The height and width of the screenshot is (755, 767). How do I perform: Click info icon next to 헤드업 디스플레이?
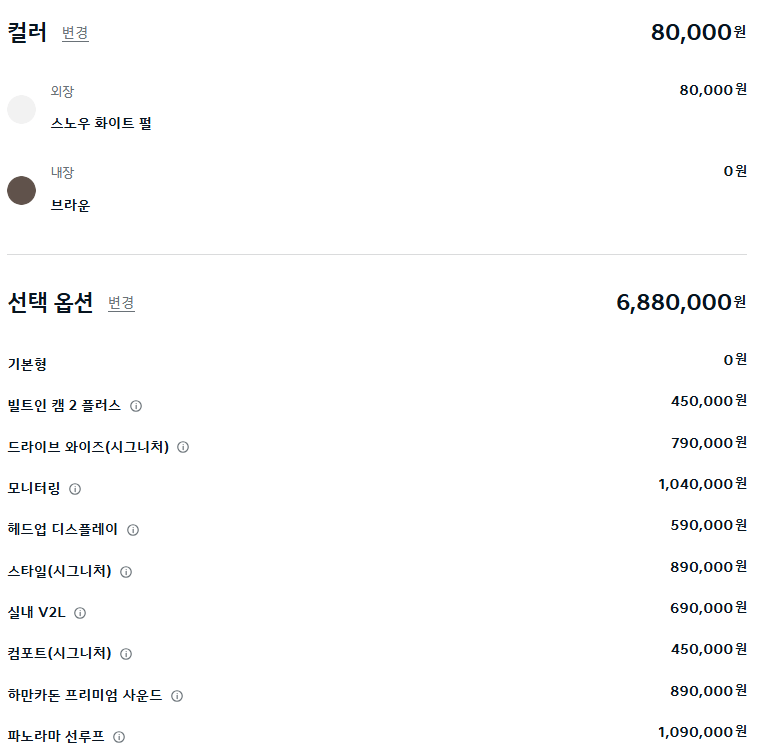pyautogui.click(x=133, y=530)
